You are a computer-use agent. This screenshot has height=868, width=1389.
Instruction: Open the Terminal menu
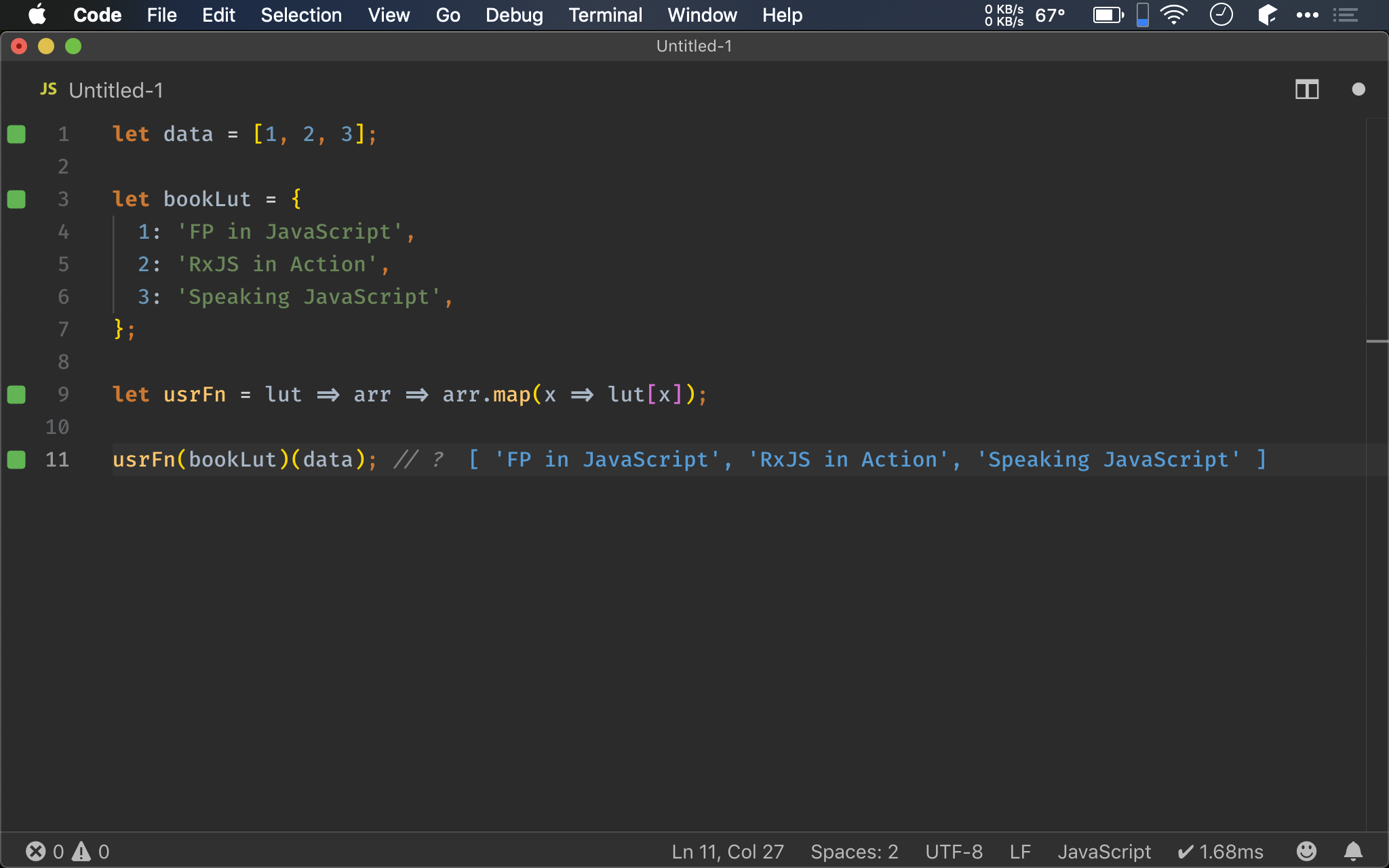click(605, 15)
